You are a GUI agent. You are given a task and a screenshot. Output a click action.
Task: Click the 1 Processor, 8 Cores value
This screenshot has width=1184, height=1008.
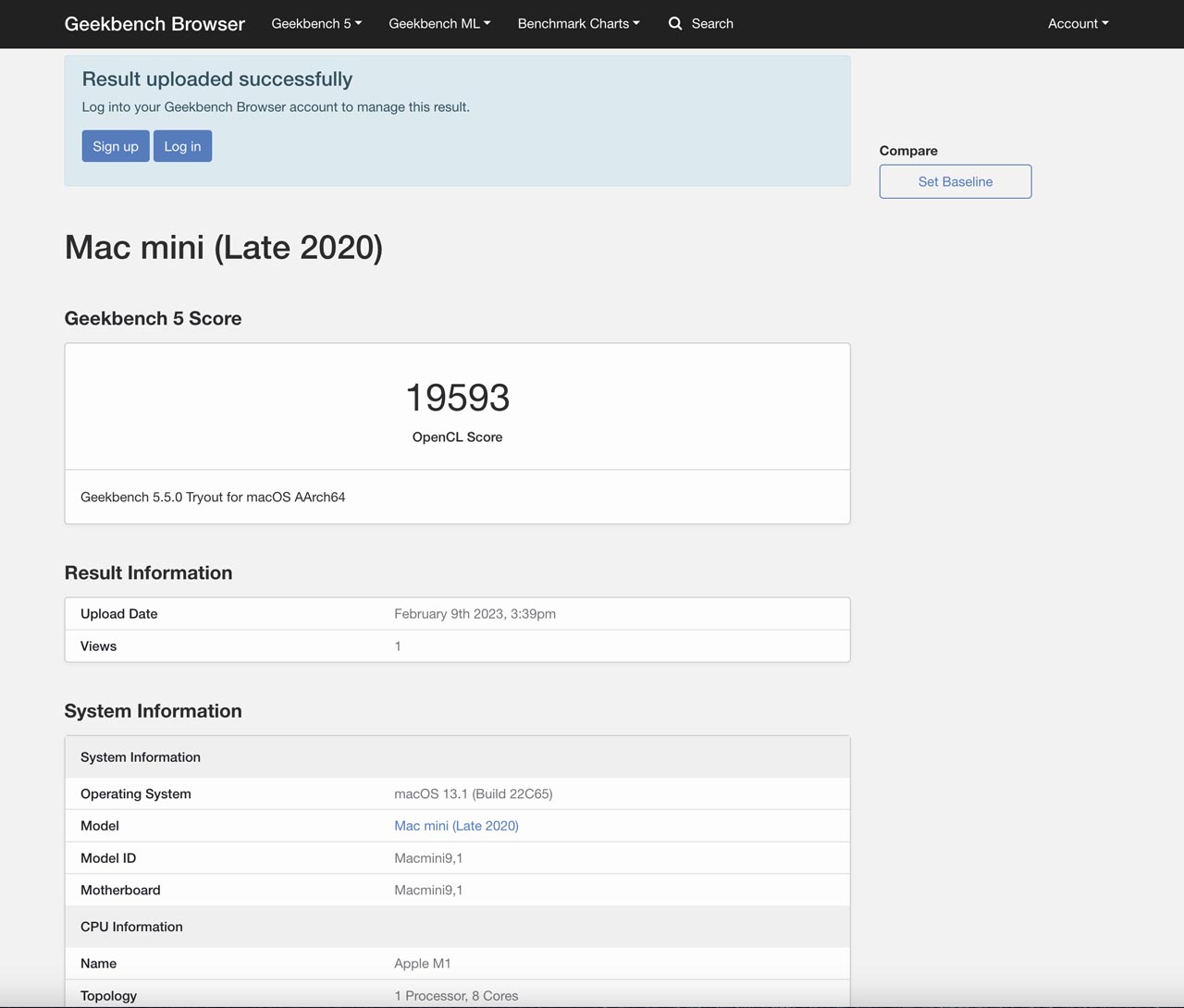pos(456,996)
